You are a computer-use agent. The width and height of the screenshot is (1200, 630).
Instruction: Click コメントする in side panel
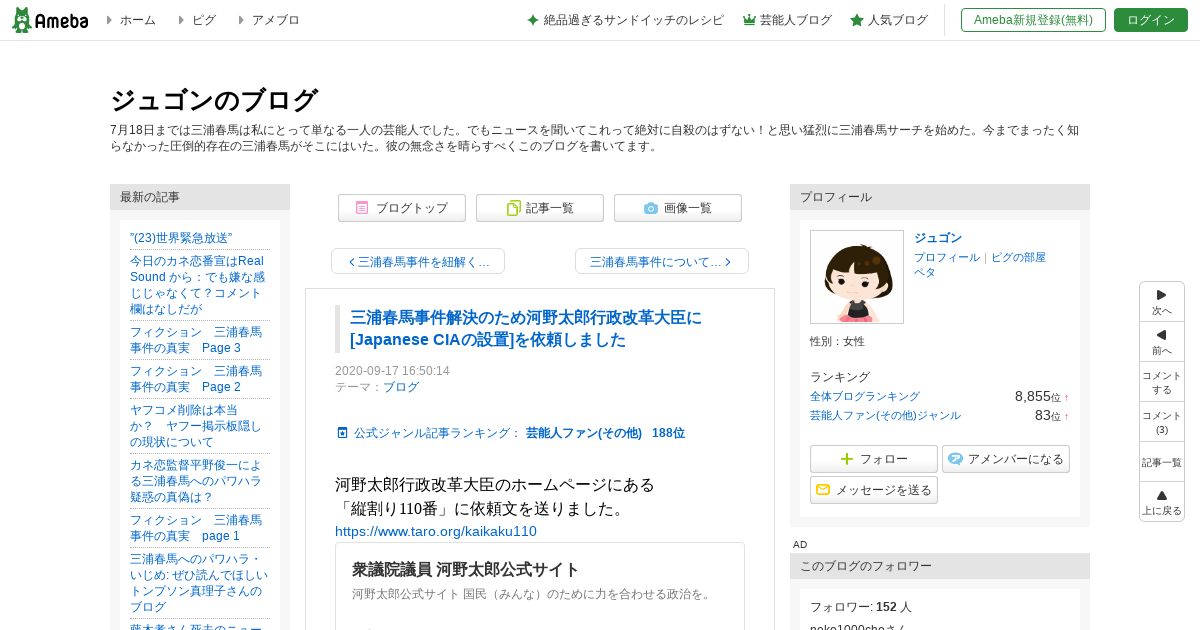point(1162,382)
